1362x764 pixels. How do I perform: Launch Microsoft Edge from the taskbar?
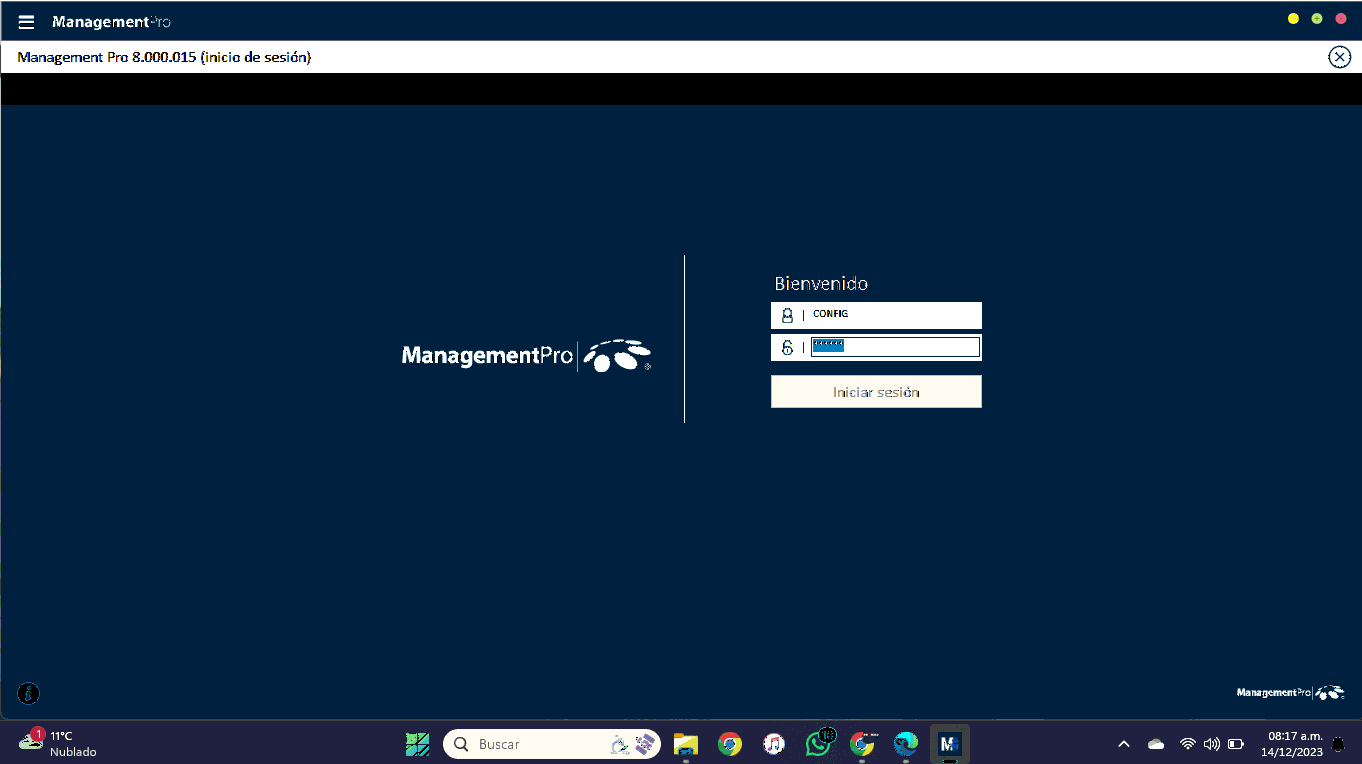(x=906, y=744)
